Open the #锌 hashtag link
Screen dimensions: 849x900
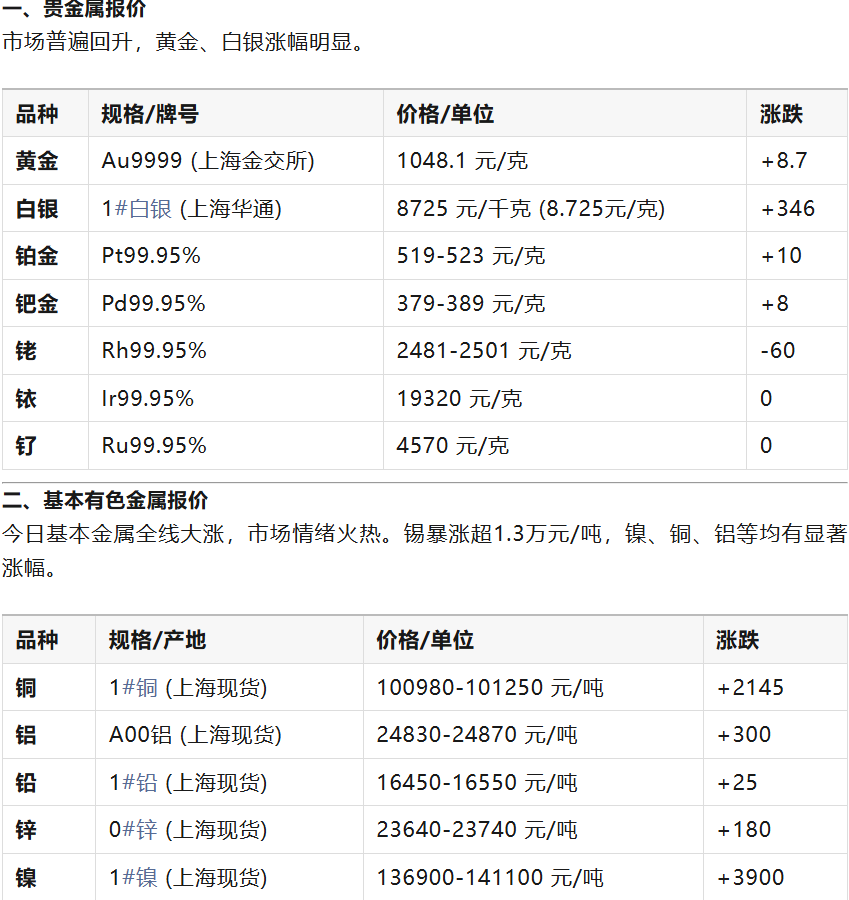140,830
